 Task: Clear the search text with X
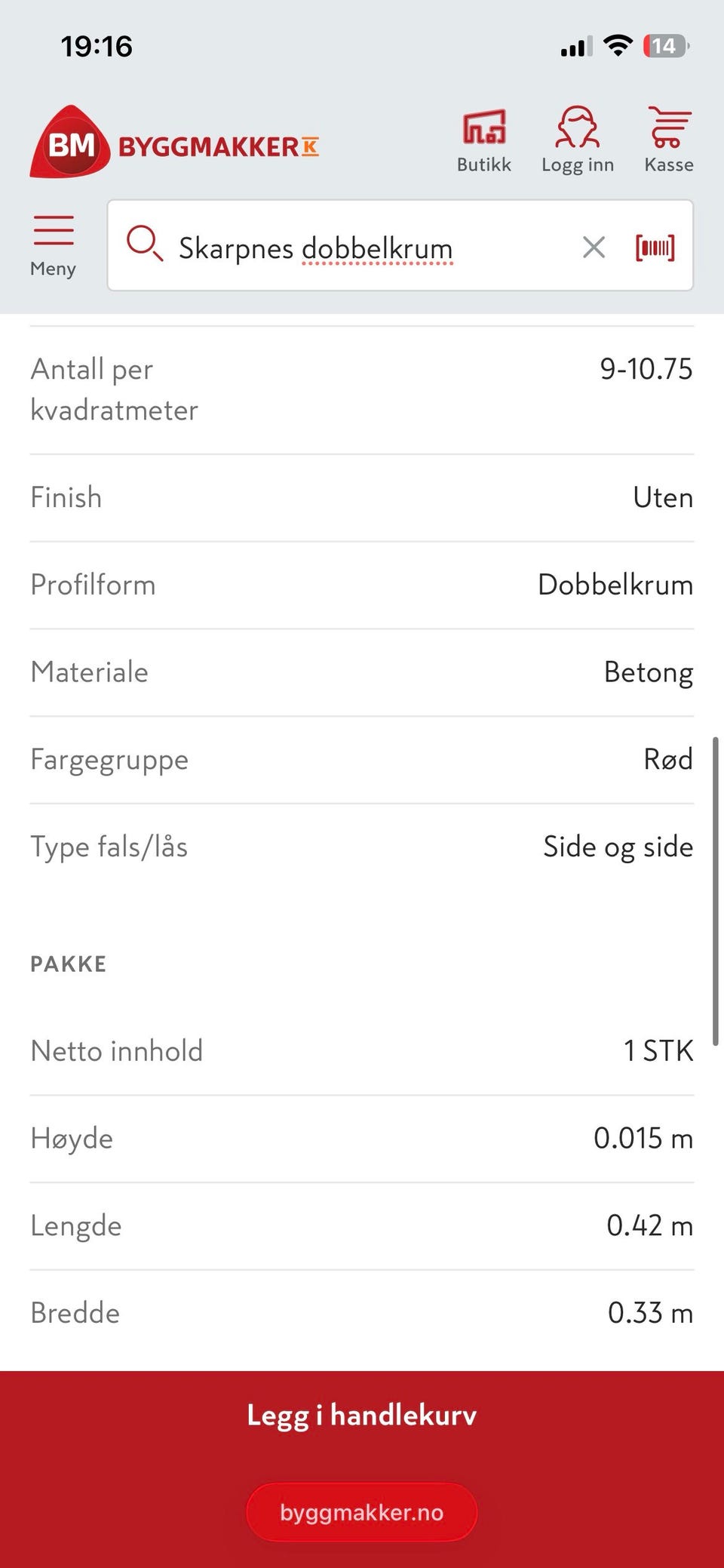[594, 247]
